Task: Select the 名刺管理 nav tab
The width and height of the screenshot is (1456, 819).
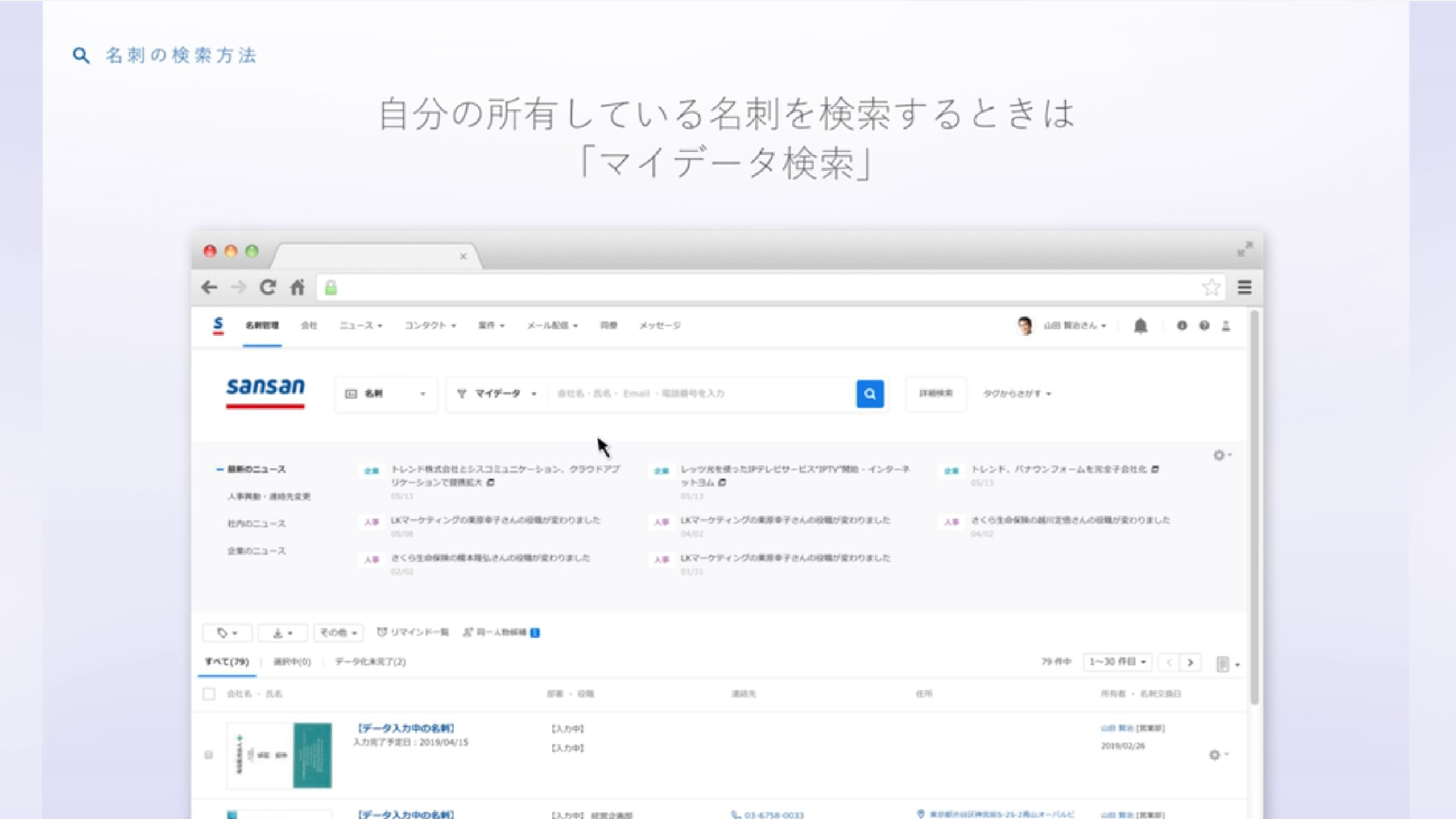Action: click(262, 326)
